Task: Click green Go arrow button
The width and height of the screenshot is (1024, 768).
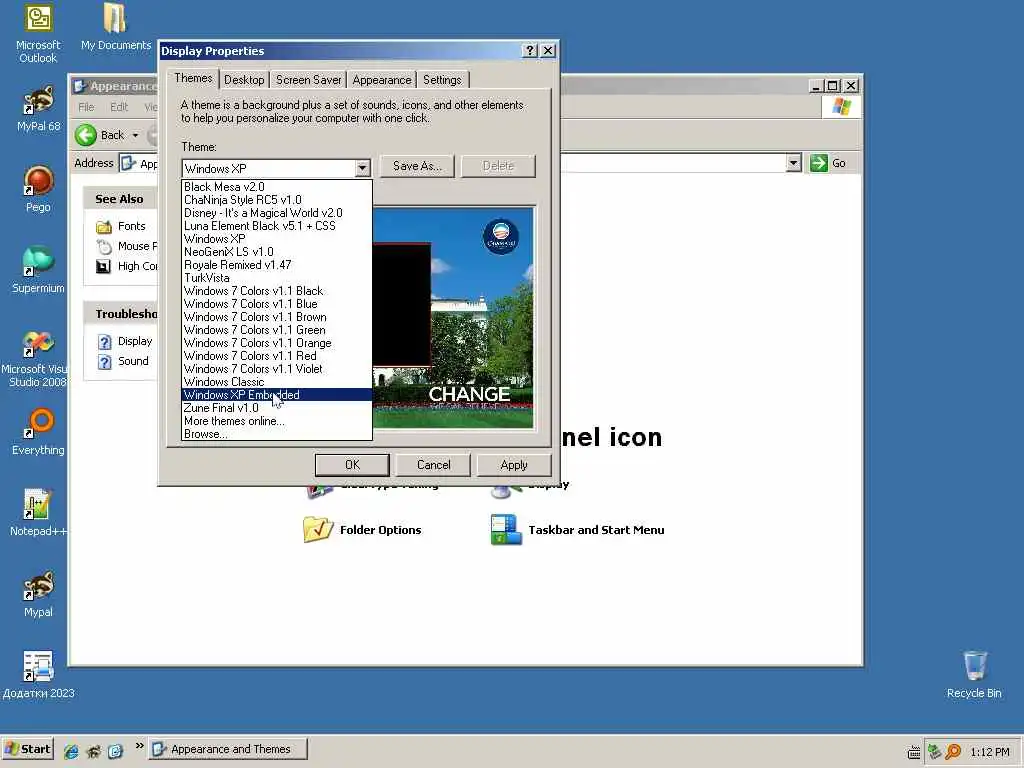Action: click(x=819, y=163)
